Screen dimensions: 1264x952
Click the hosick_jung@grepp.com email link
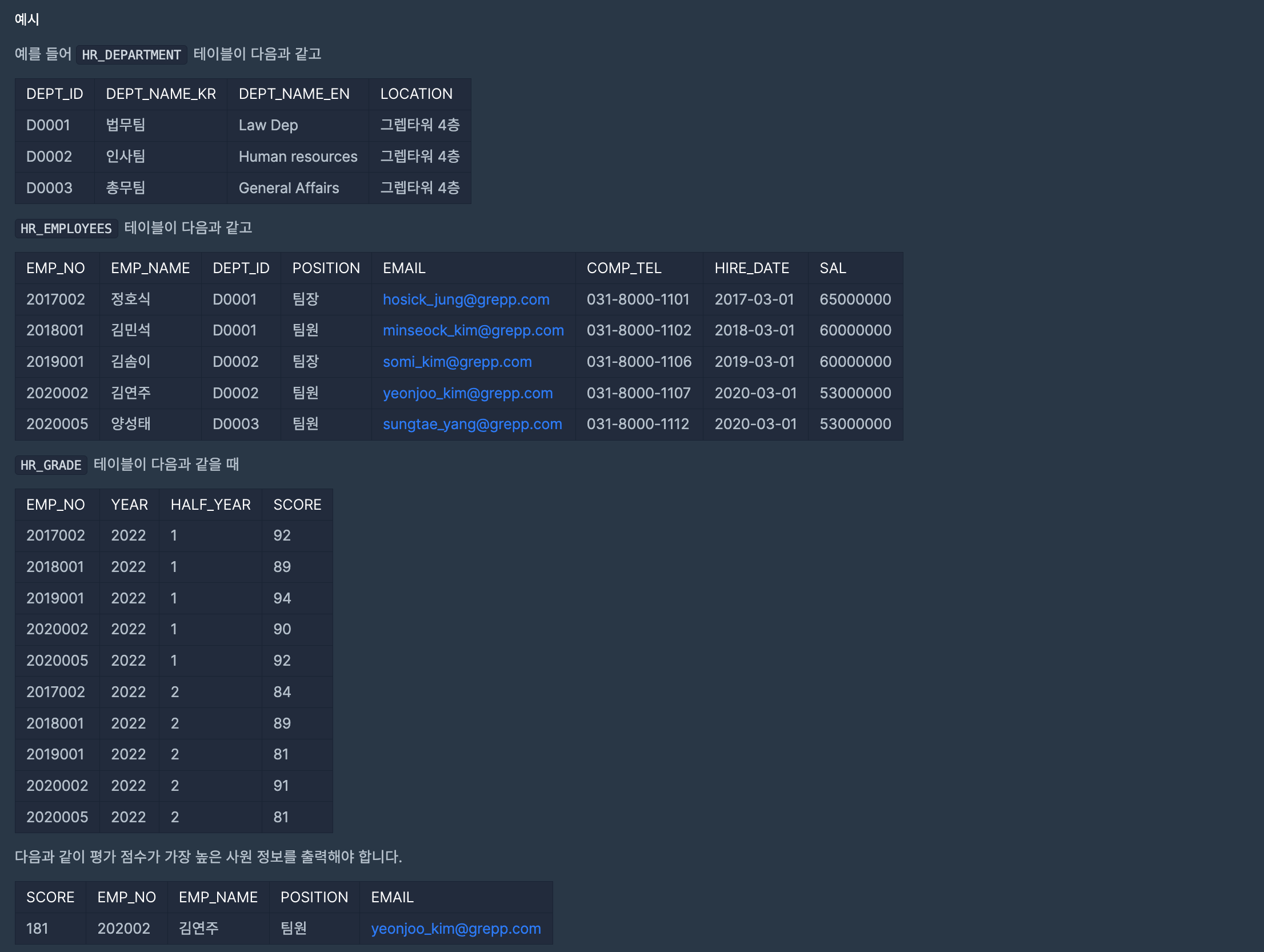pos(466,299)
